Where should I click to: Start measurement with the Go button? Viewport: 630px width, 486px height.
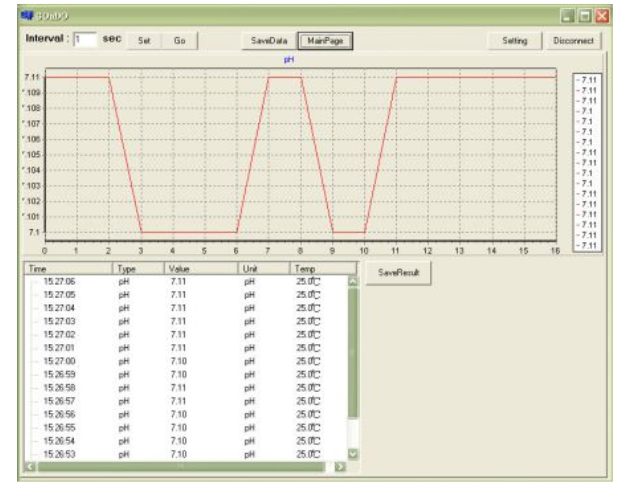pos(180,41)
